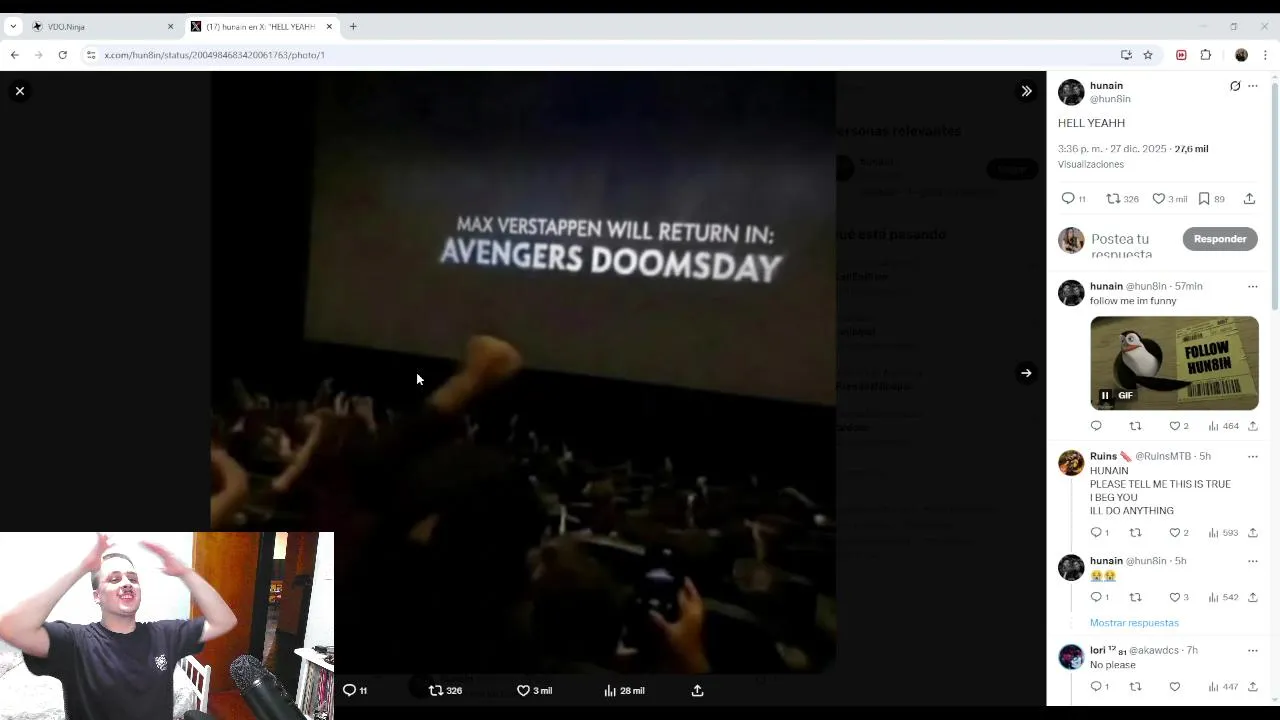Viewport: 1280px width, 720px height.
Task: Open Chrome three-dot menu
Action: [1265, 55]
